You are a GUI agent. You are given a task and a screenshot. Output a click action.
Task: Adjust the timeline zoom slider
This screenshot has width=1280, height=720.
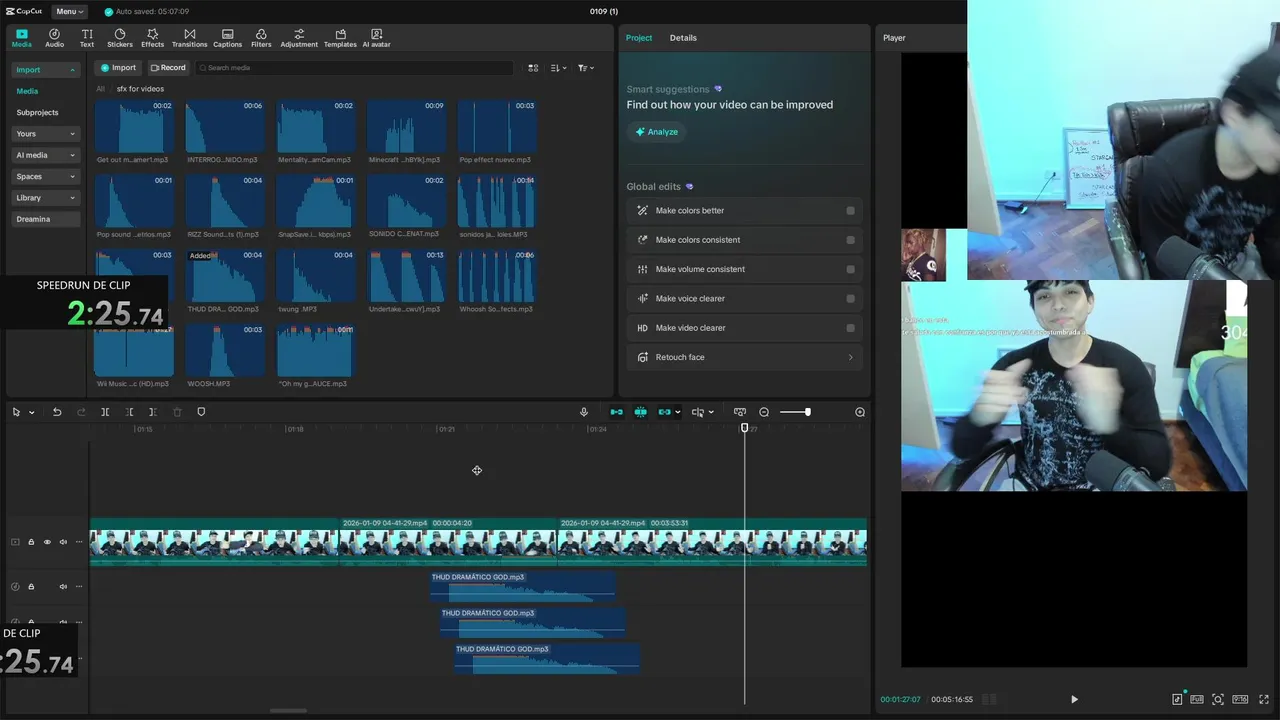(796, 412)
